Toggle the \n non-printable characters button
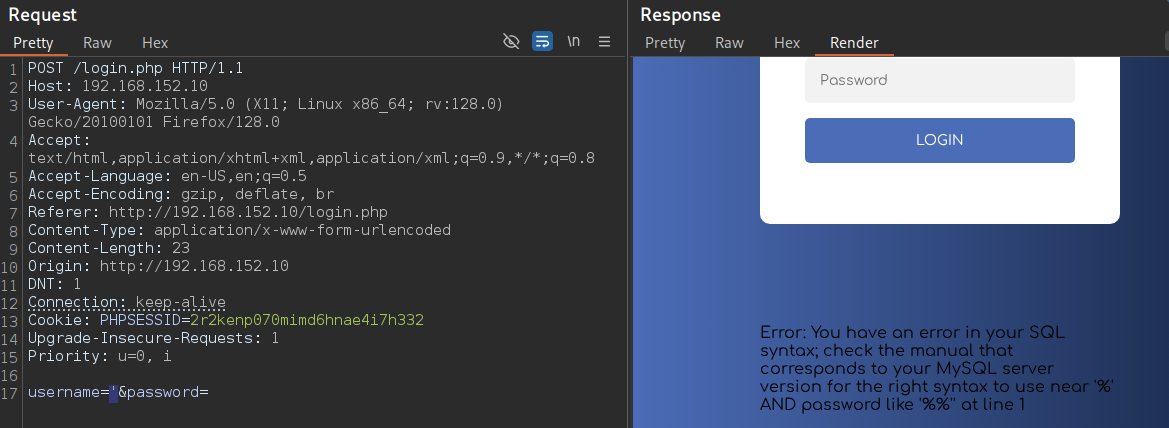Image resolution: width=1169 pixels, height=428 pixels. point(573,41)
